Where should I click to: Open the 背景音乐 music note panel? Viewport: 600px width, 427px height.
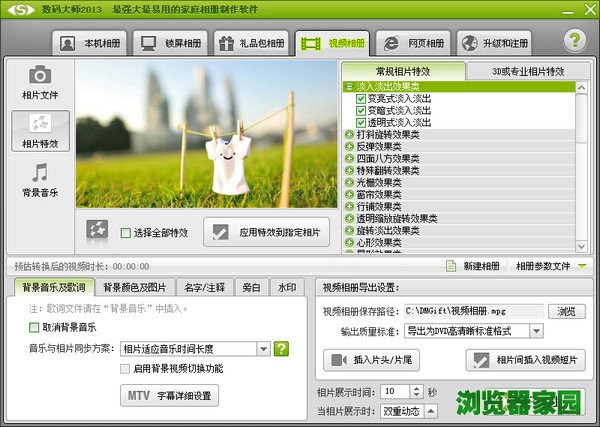pyautogui.click(x=40, y=180)
